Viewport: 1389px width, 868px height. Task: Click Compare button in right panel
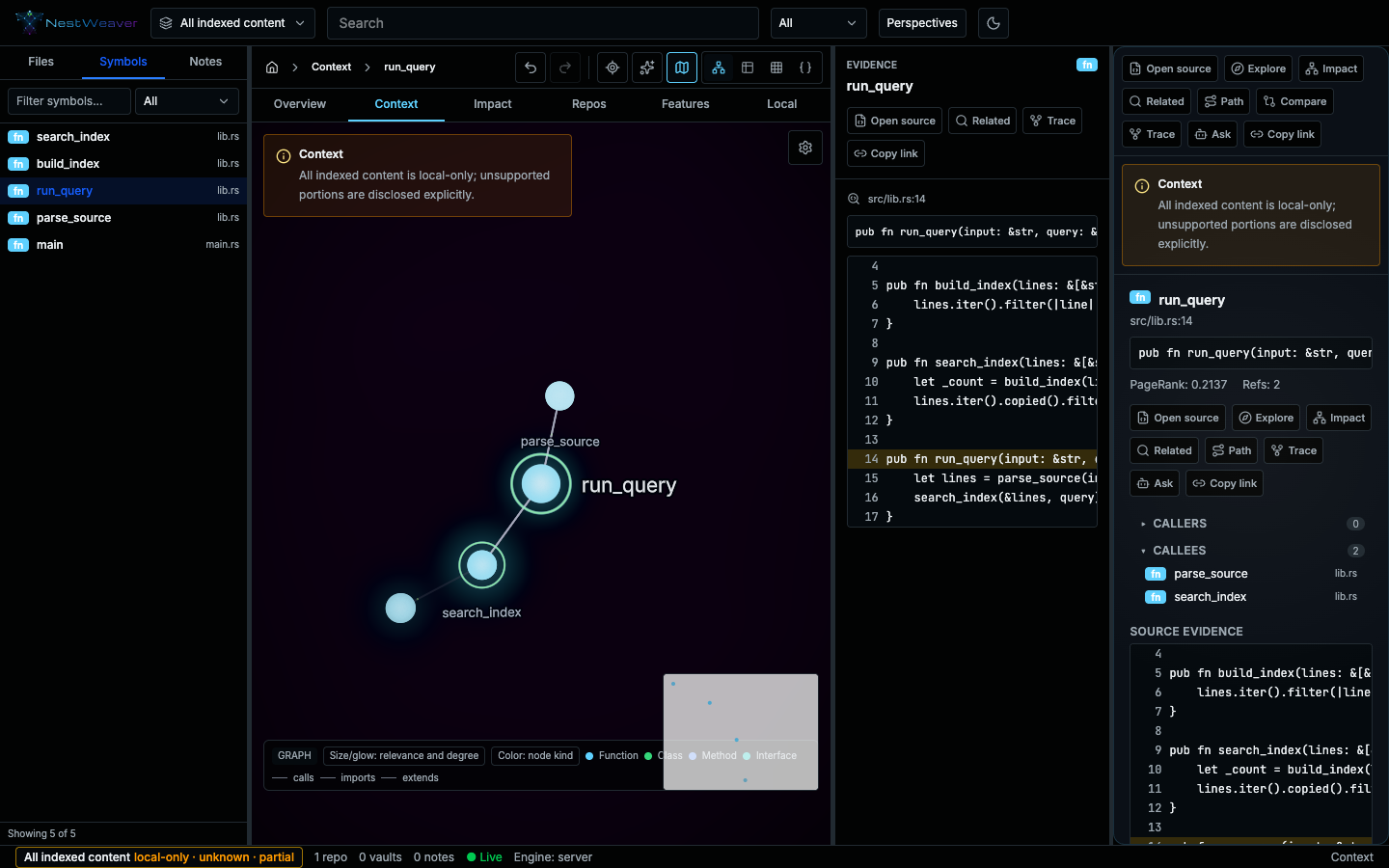(1294, 101)
